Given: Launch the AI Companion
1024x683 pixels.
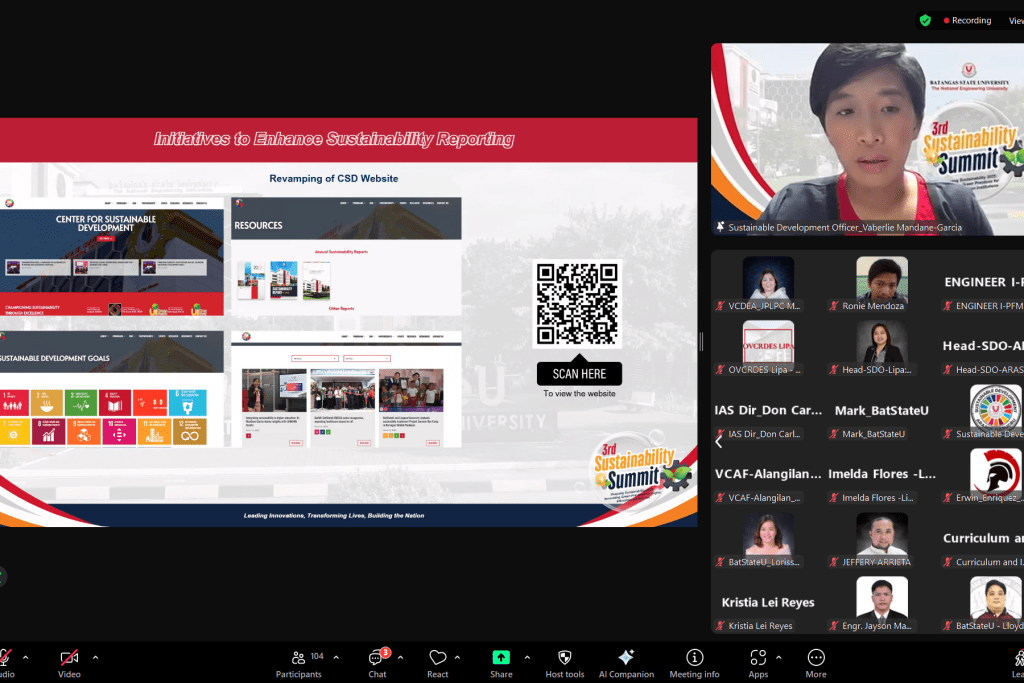Looking at the screenshot, I should tap(626, 658).
